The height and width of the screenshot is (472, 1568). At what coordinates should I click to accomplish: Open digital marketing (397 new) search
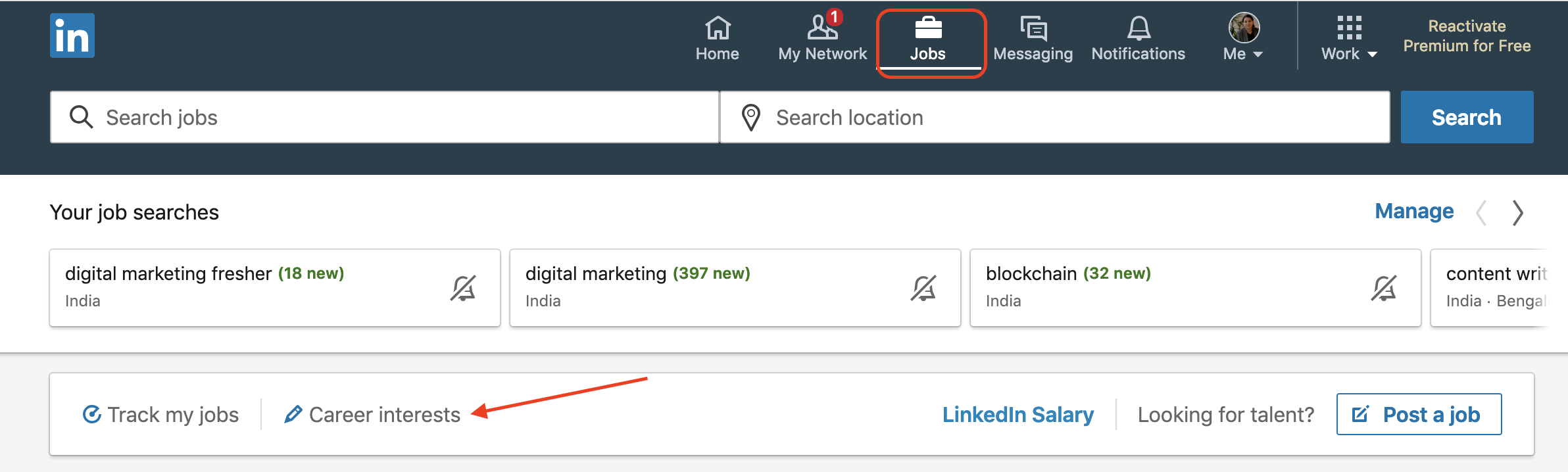(735, 287)
